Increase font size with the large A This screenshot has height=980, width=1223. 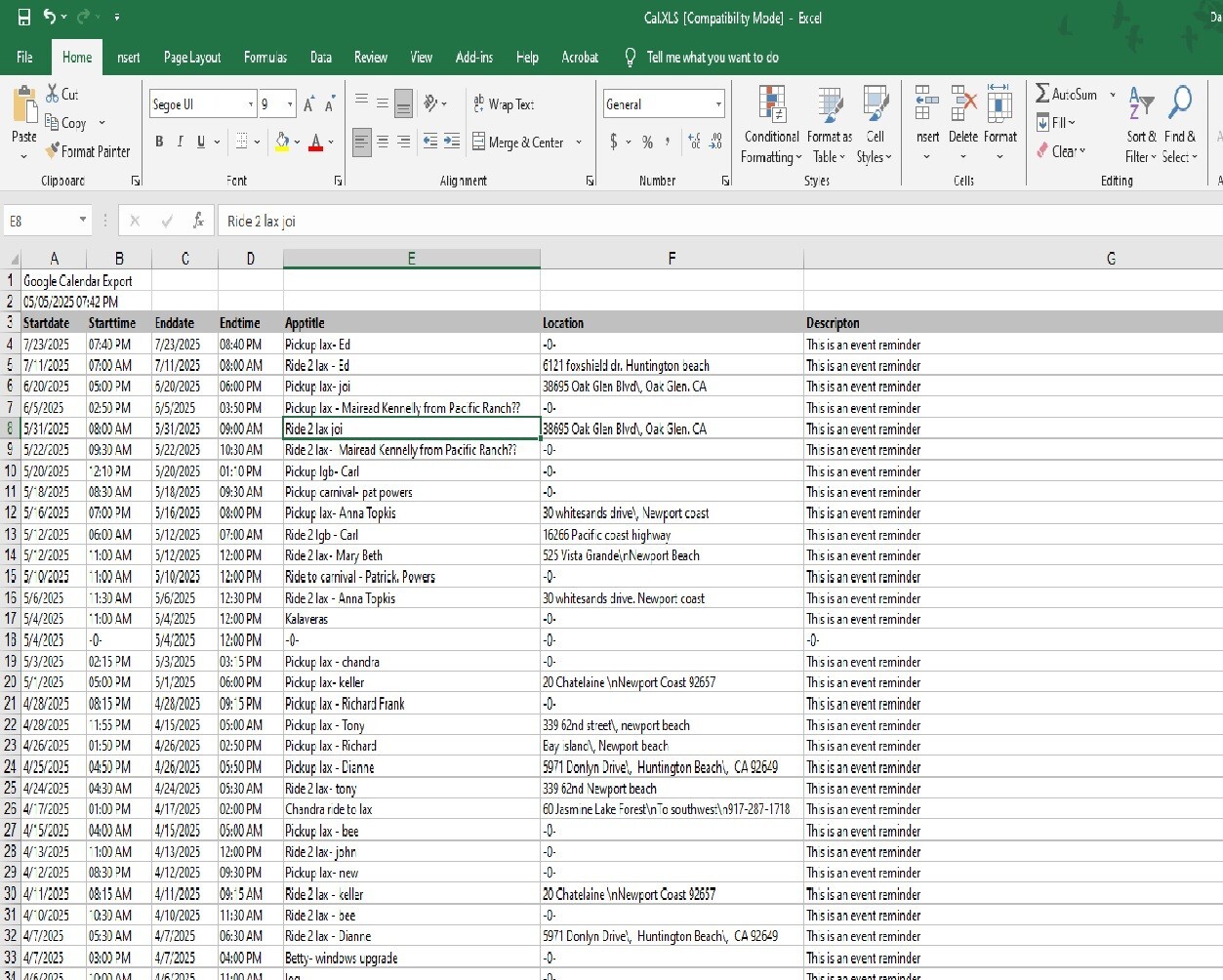[308, 104]
